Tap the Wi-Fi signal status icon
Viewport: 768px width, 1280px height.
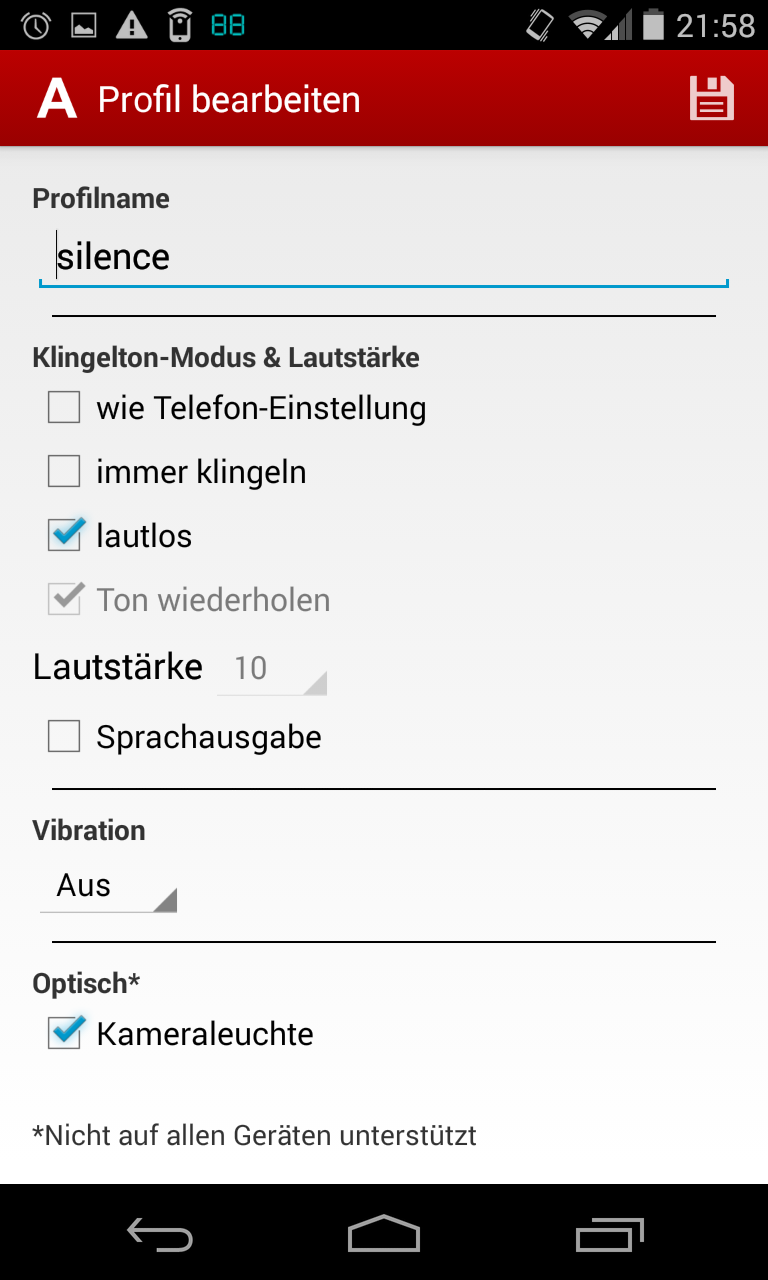(x=590, y=25)
